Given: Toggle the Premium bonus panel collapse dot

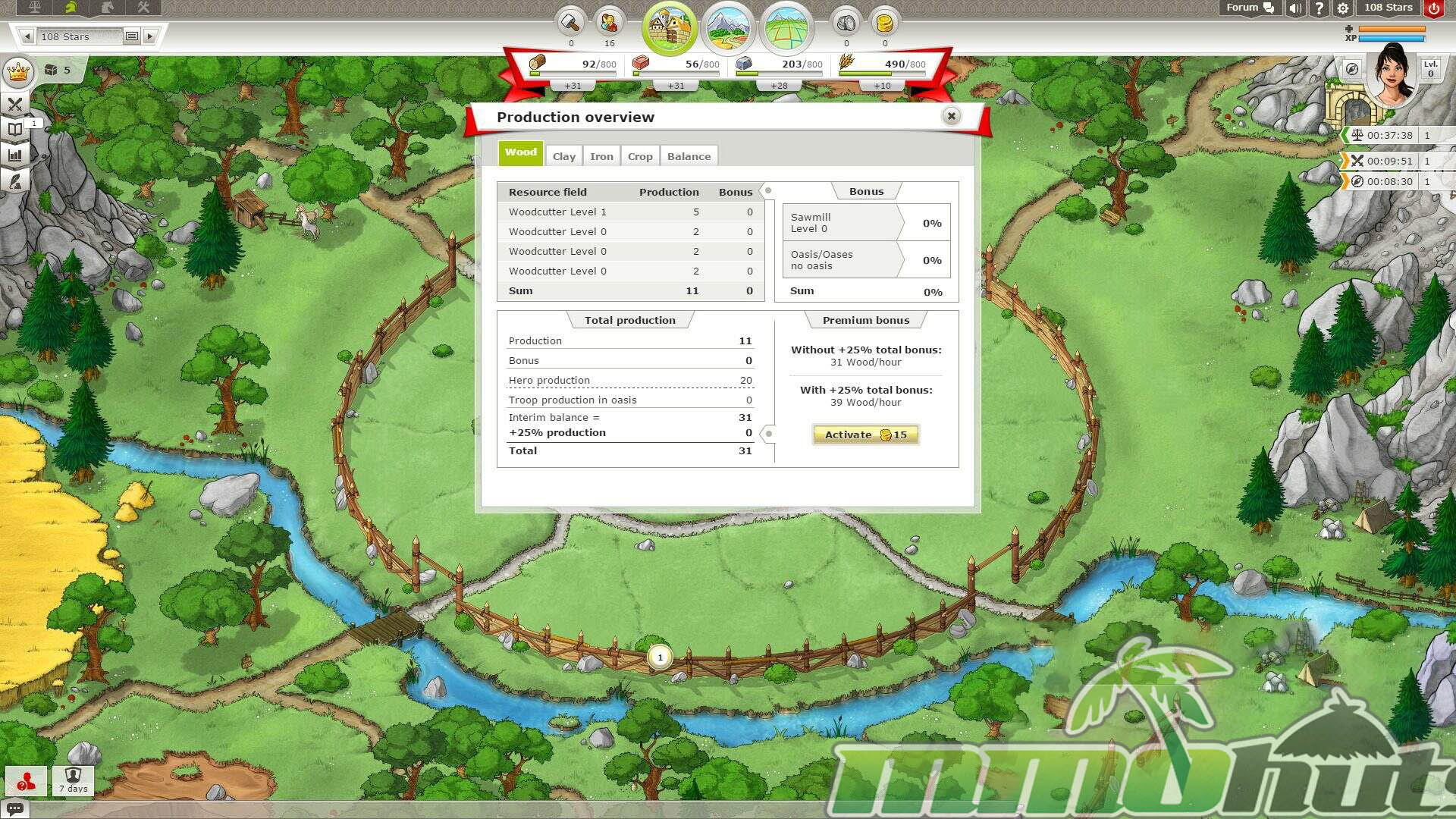Looking at the screenshot, I should click(768, 434).
